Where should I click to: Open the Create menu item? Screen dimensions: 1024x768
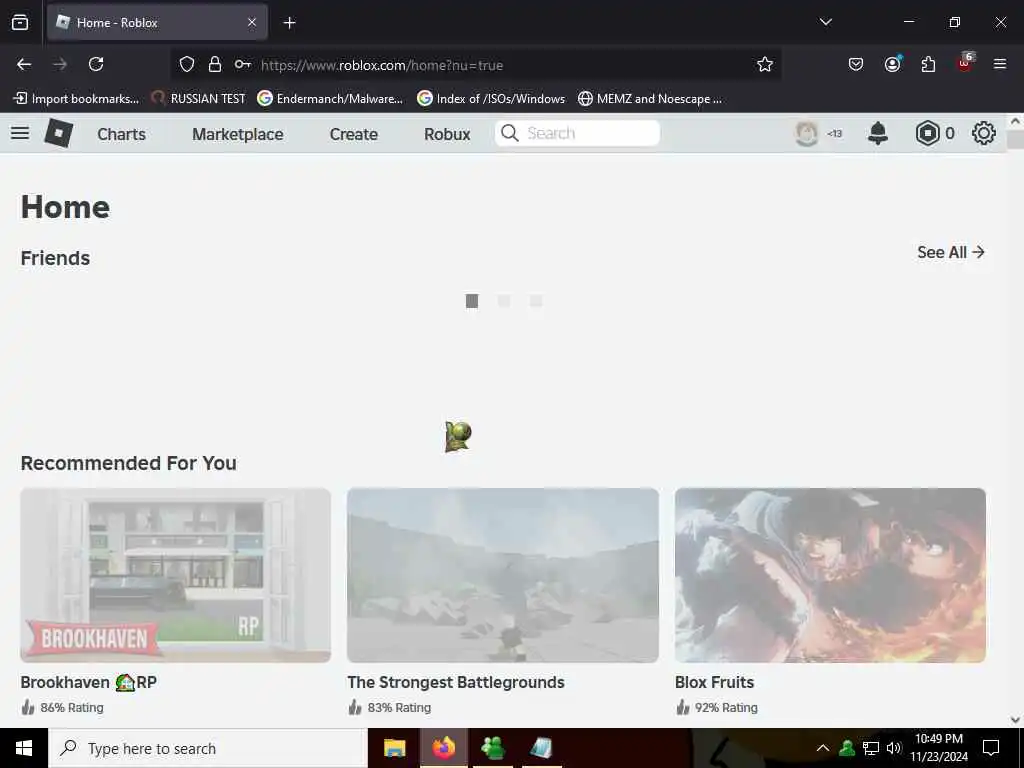[x=354, y=134]
